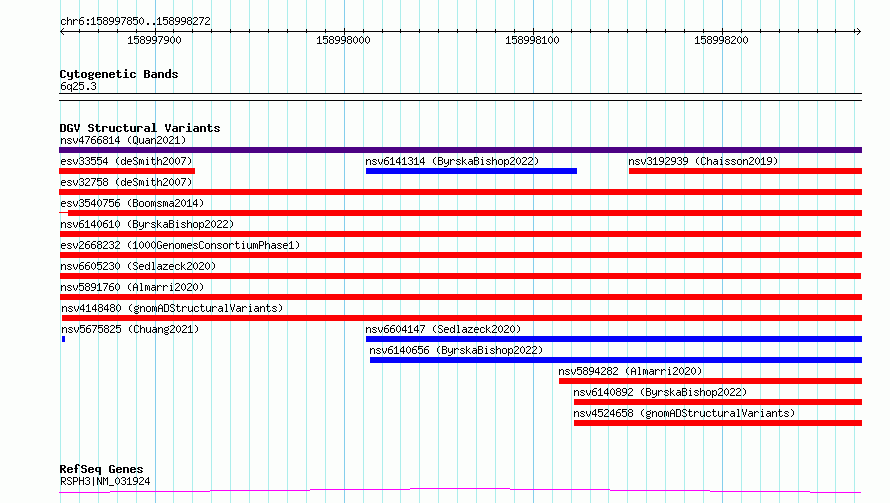Image resolution: width=890 pixels, height=503 pixels.
Task: Click ruler position 158997900
Action: [x=154, y=40]
